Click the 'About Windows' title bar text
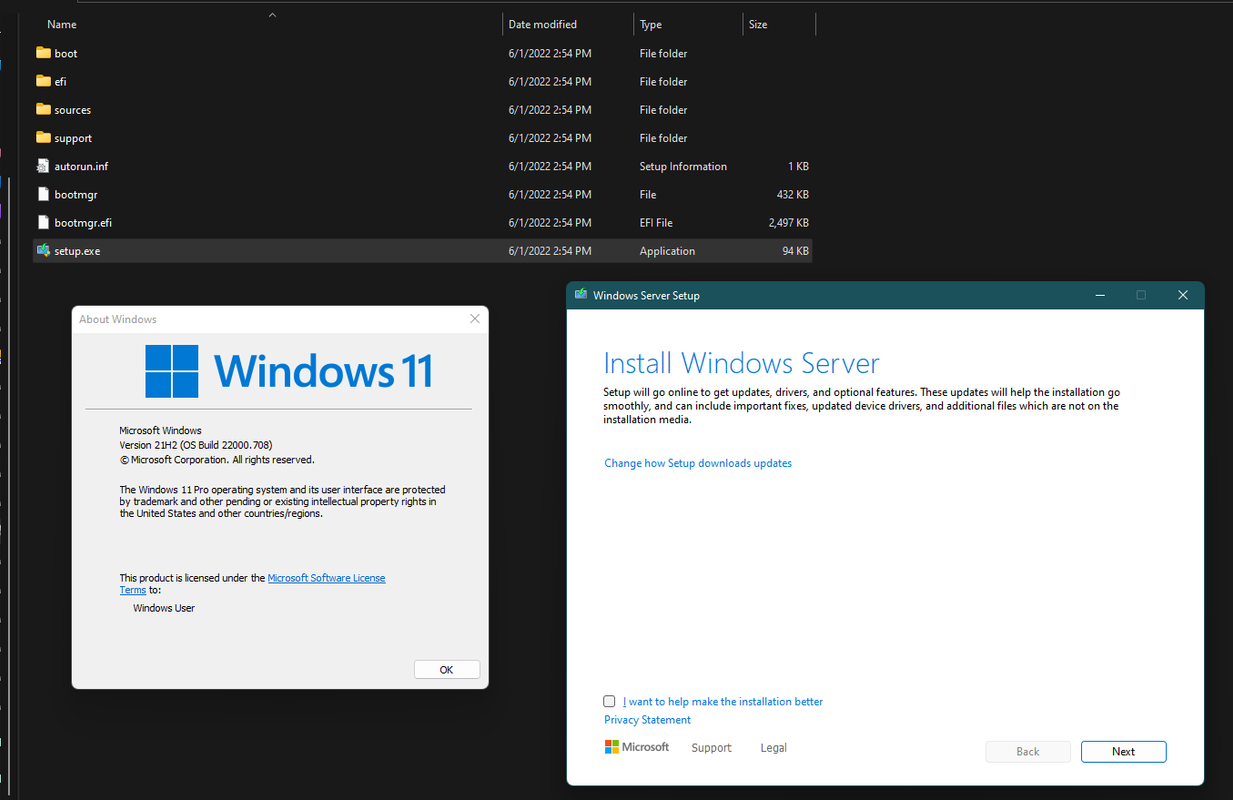The image size is (1233, 800). [x=118, y=319]
